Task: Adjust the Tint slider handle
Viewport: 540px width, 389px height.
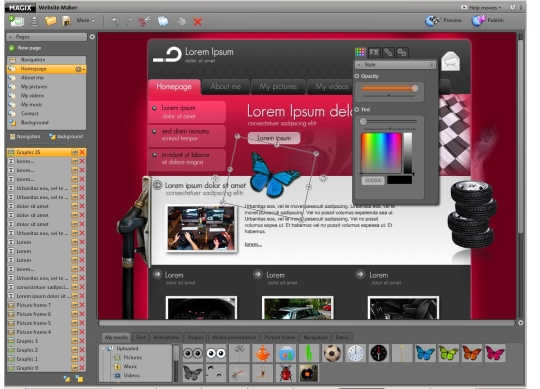Action: pyautogui.click(x=363, y=121)
